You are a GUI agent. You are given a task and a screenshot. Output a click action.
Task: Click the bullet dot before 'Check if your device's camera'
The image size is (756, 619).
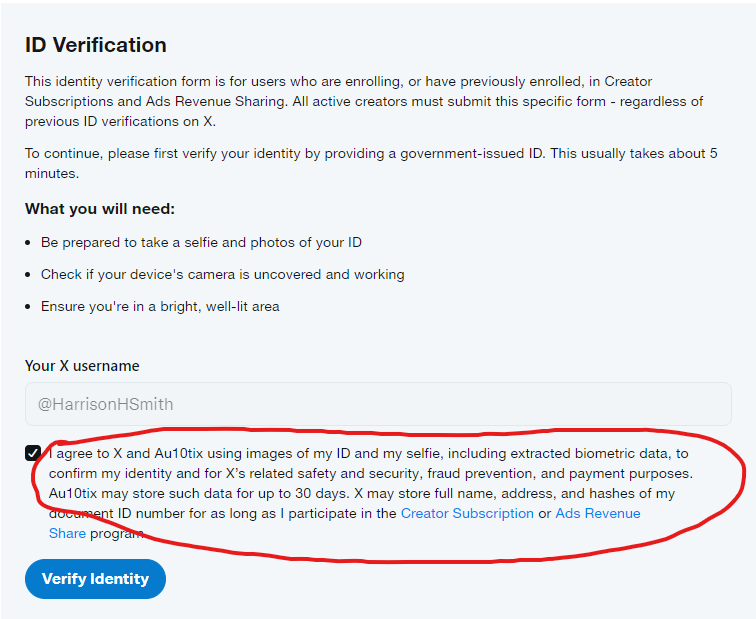pyautogui.click(x=30, y=274)
